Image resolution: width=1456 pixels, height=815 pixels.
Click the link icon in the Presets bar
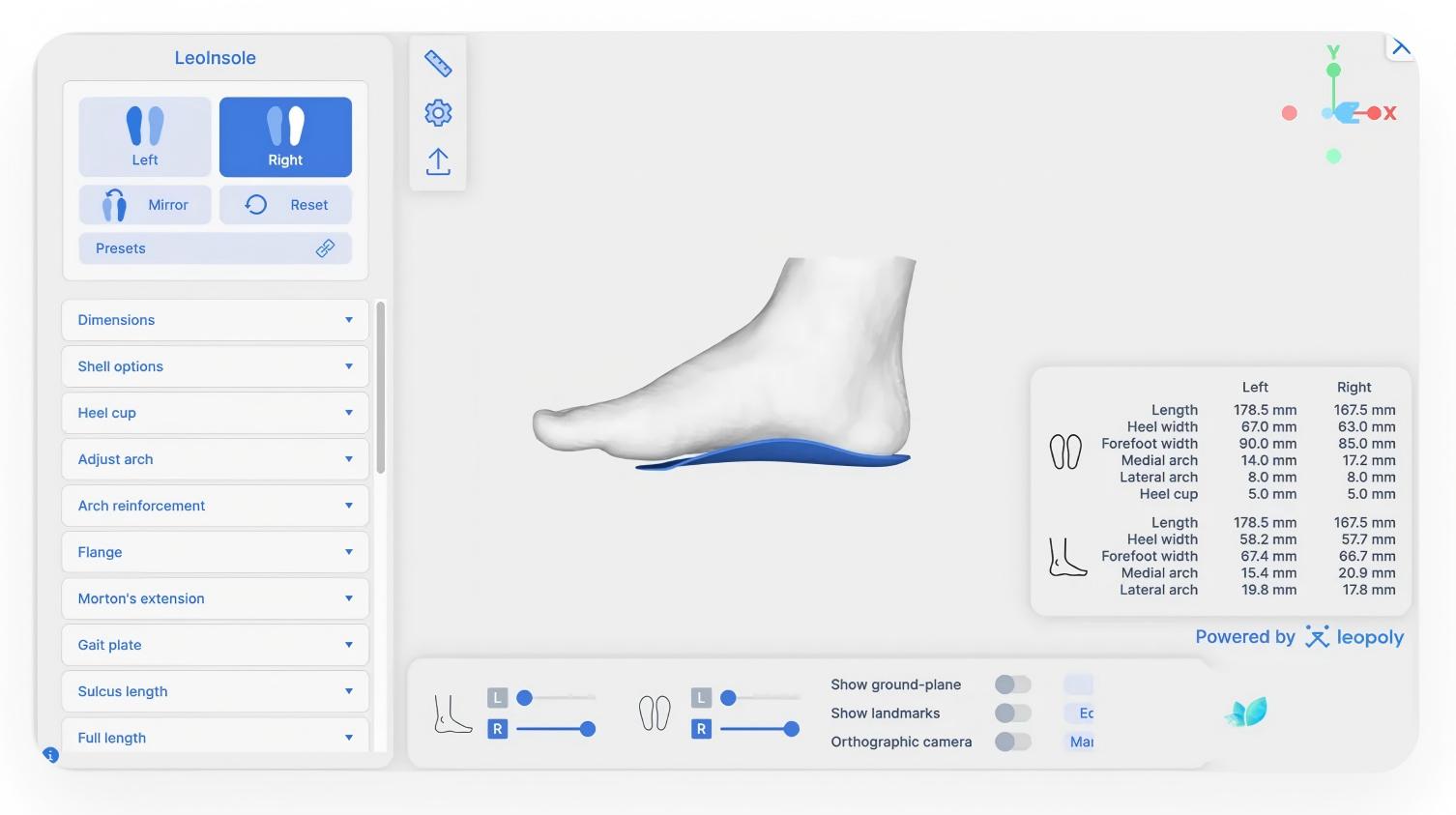pos(325,248)
